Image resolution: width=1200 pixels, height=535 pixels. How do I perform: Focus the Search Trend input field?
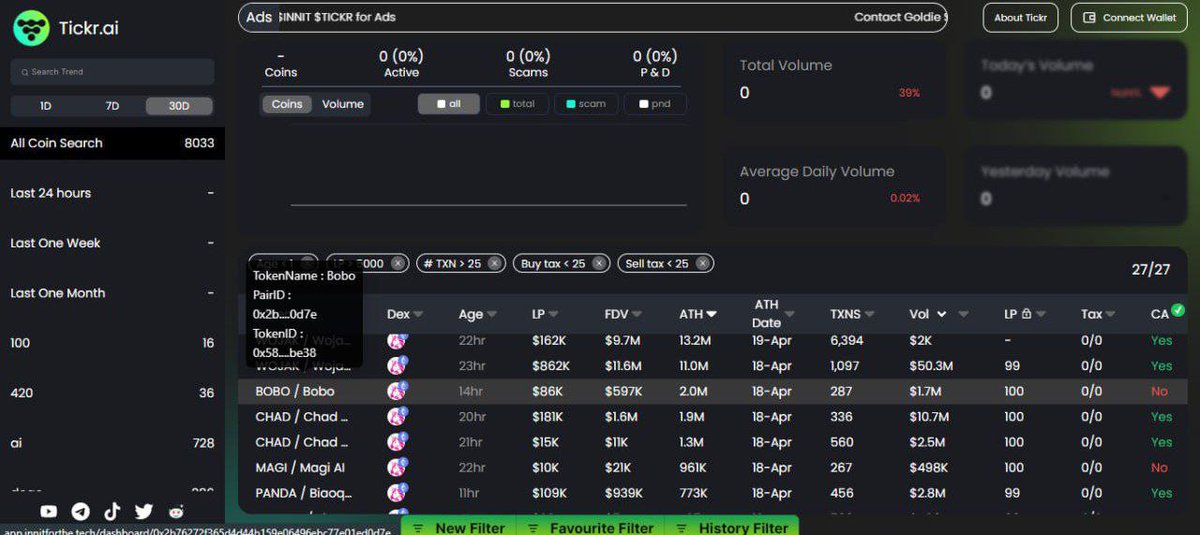tap(112, 72)
